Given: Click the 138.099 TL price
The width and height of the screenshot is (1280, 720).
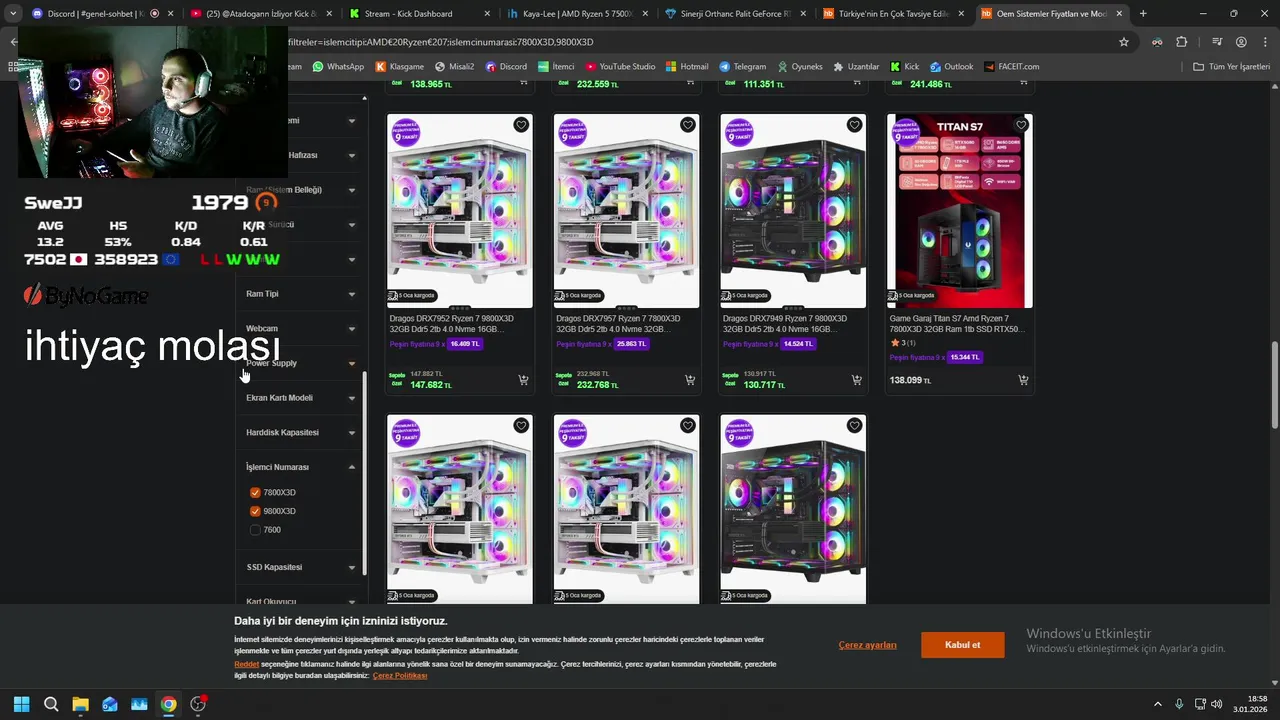Looking at the screenshot, I should click(x=910, y=380).
